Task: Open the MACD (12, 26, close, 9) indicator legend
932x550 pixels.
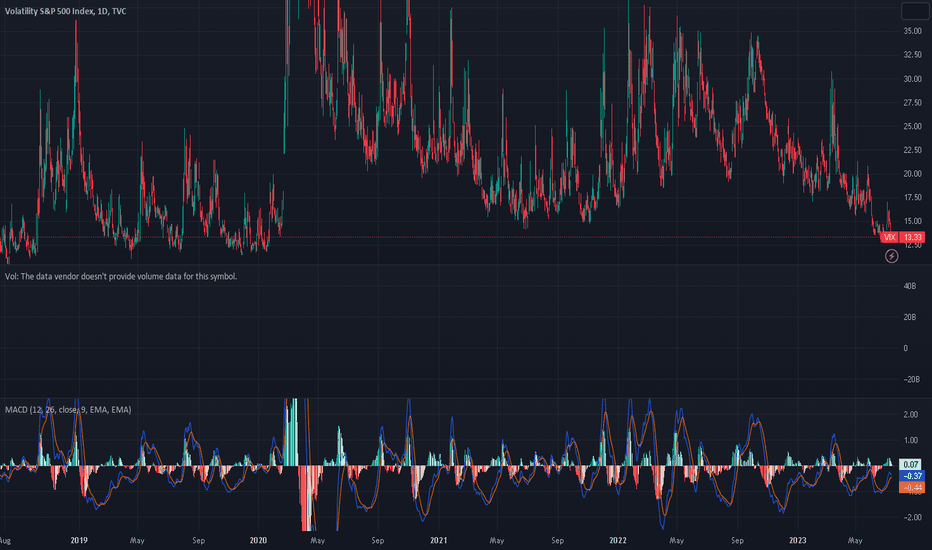Action: (x=68, y=410)
